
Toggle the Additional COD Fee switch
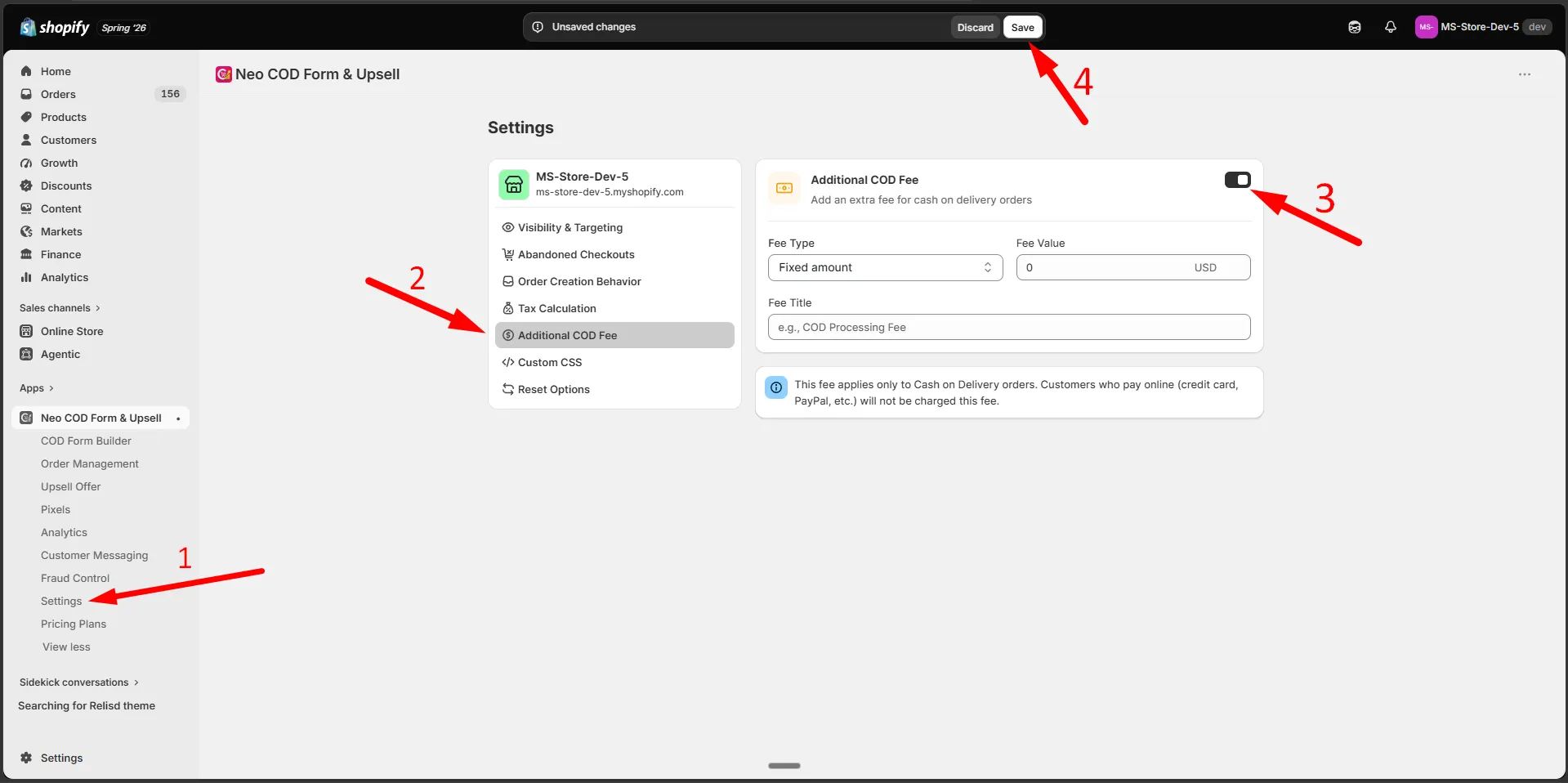click(1237, 180)
